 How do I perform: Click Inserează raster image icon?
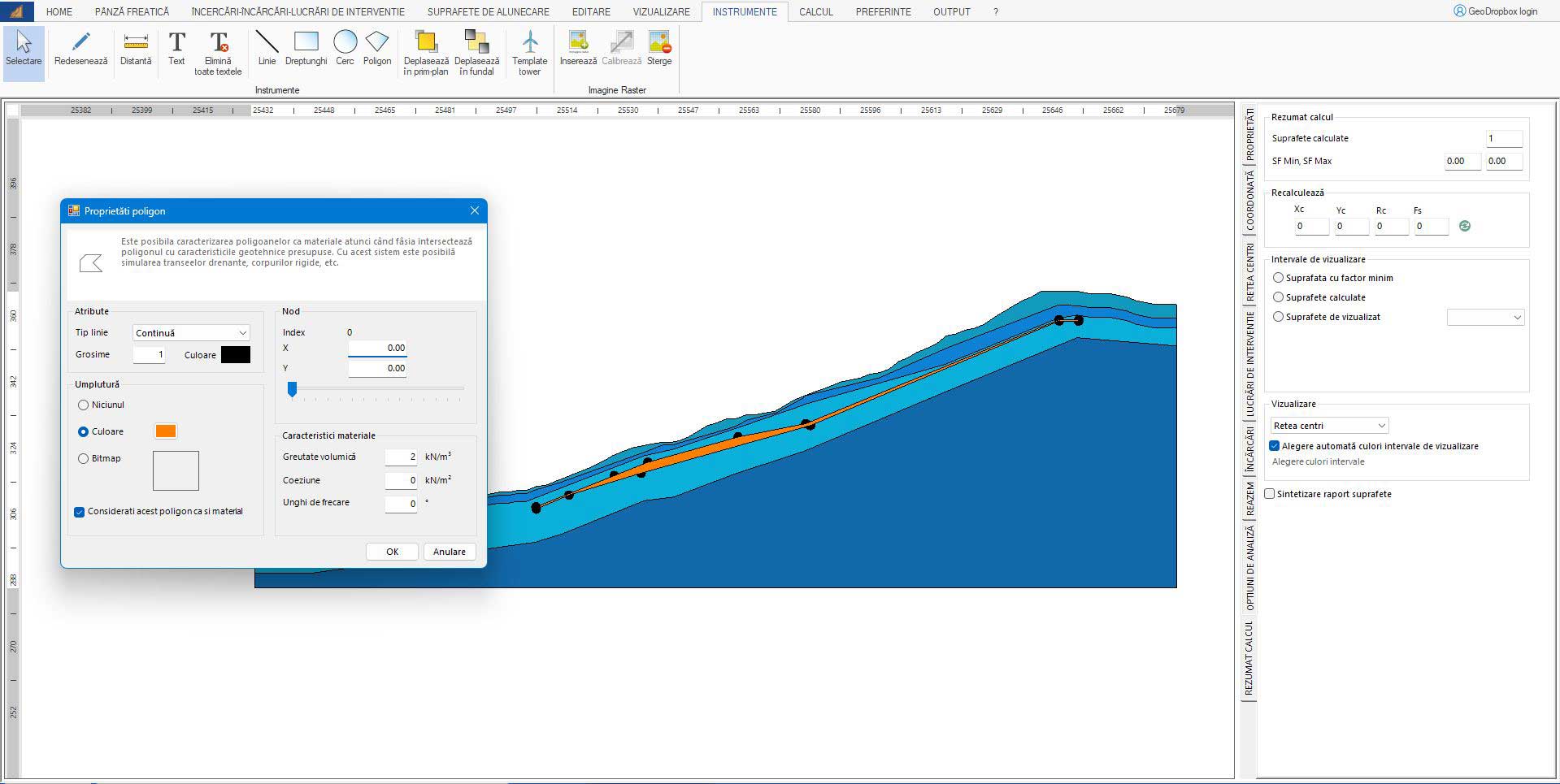578,48
